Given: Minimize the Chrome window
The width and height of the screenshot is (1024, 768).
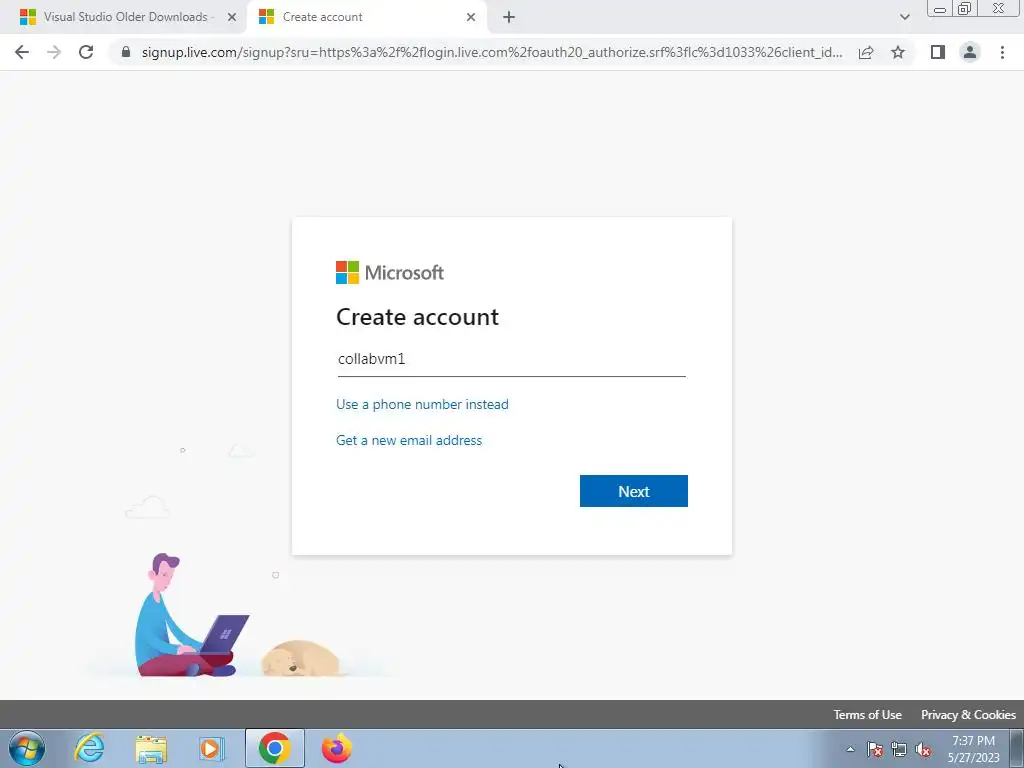Looking at the screenshot, I should click(x=940, y=9).
